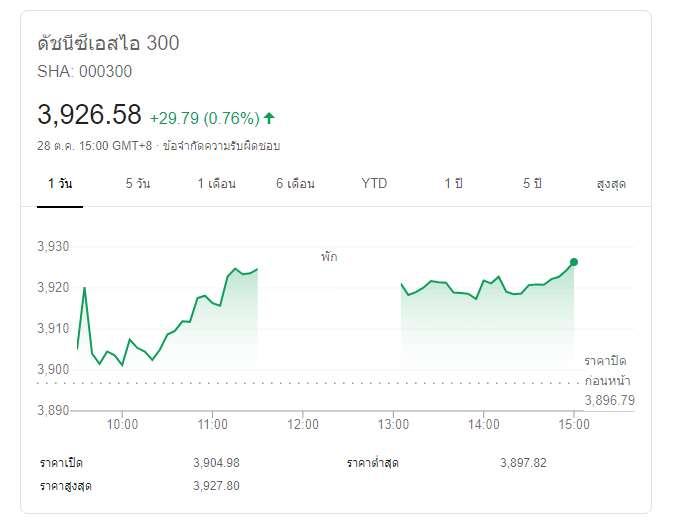The height and width of the screenshot is (529, 680).
Task: Click the พัก break label on chart
Action: 329,257
